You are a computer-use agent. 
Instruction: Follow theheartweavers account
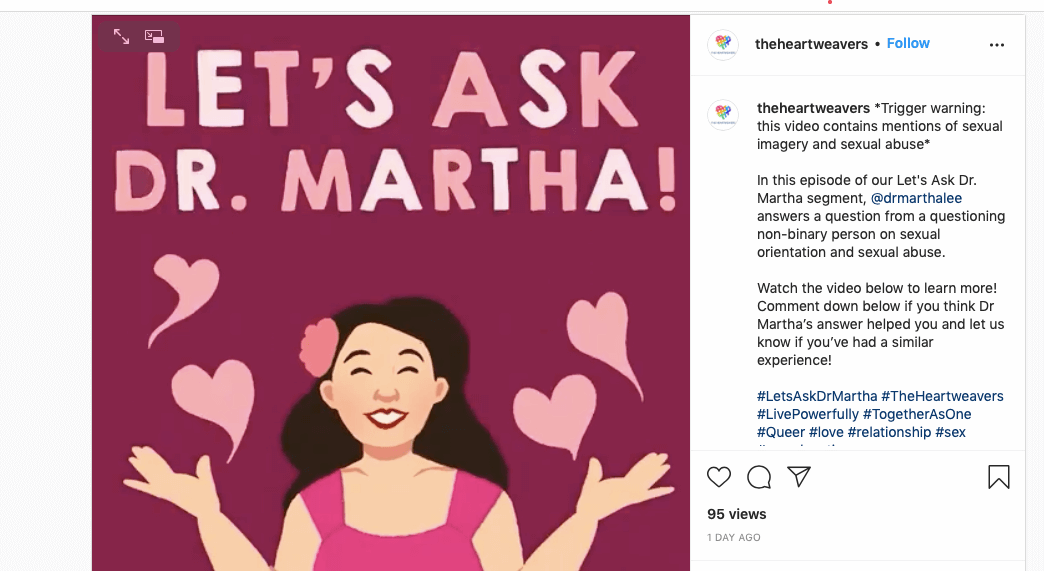(x=908, y=44)
